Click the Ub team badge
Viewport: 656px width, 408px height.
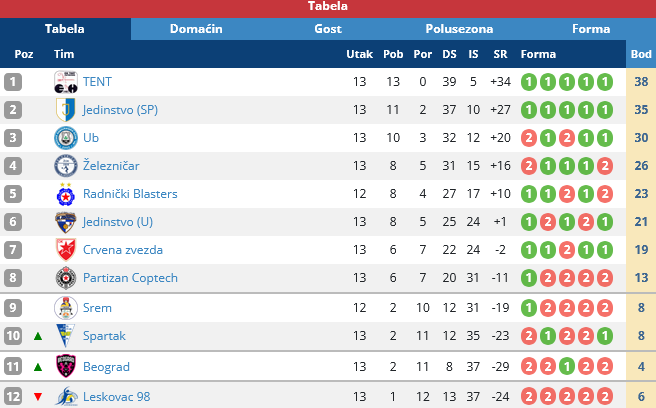click(66, 138)
